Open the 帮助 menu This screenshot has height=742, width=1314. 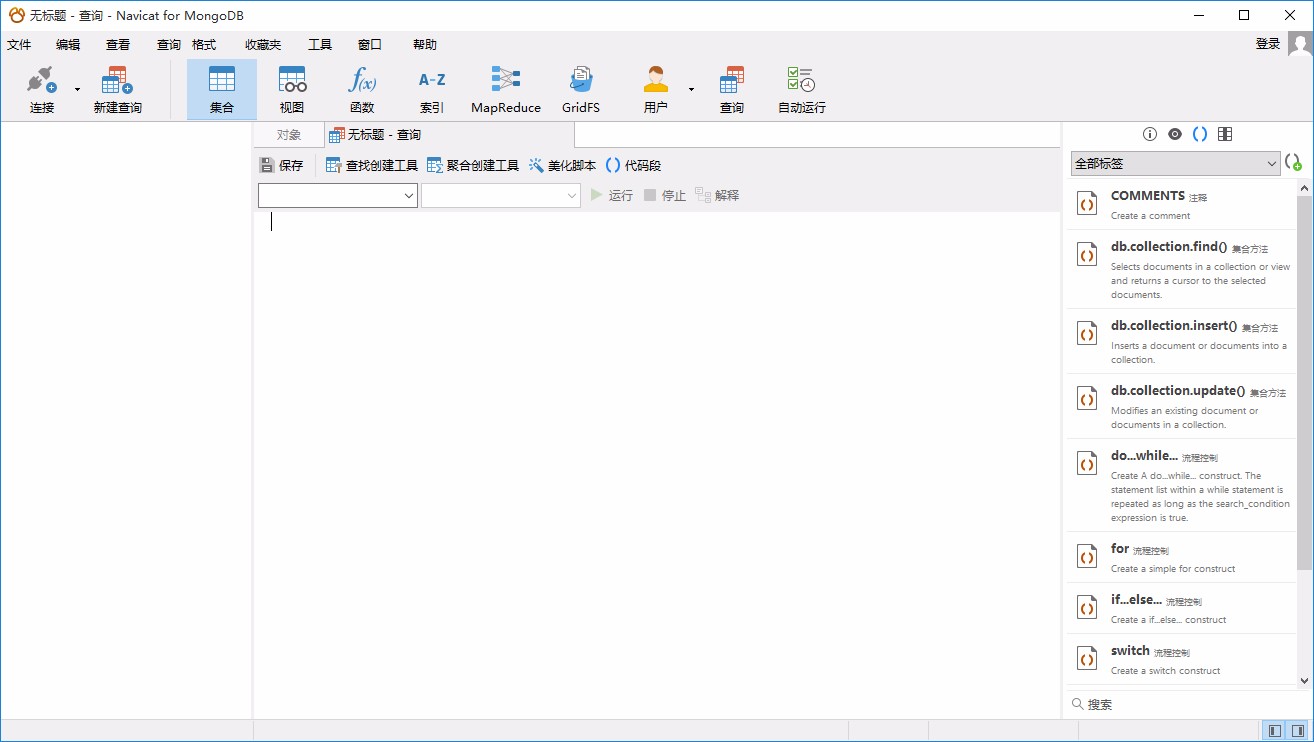pos(425,45)
